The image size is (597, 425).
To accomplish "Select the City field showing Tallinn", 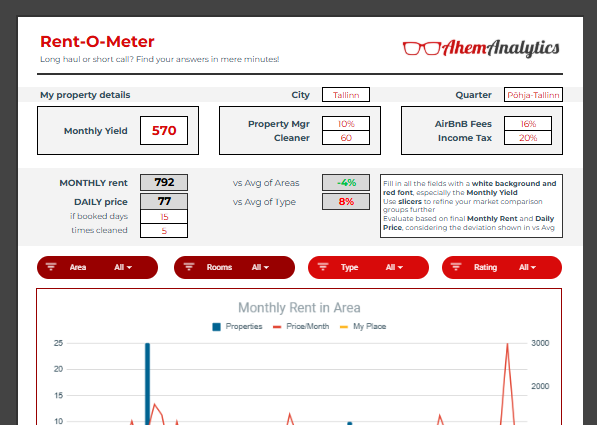I will point(346,95).
